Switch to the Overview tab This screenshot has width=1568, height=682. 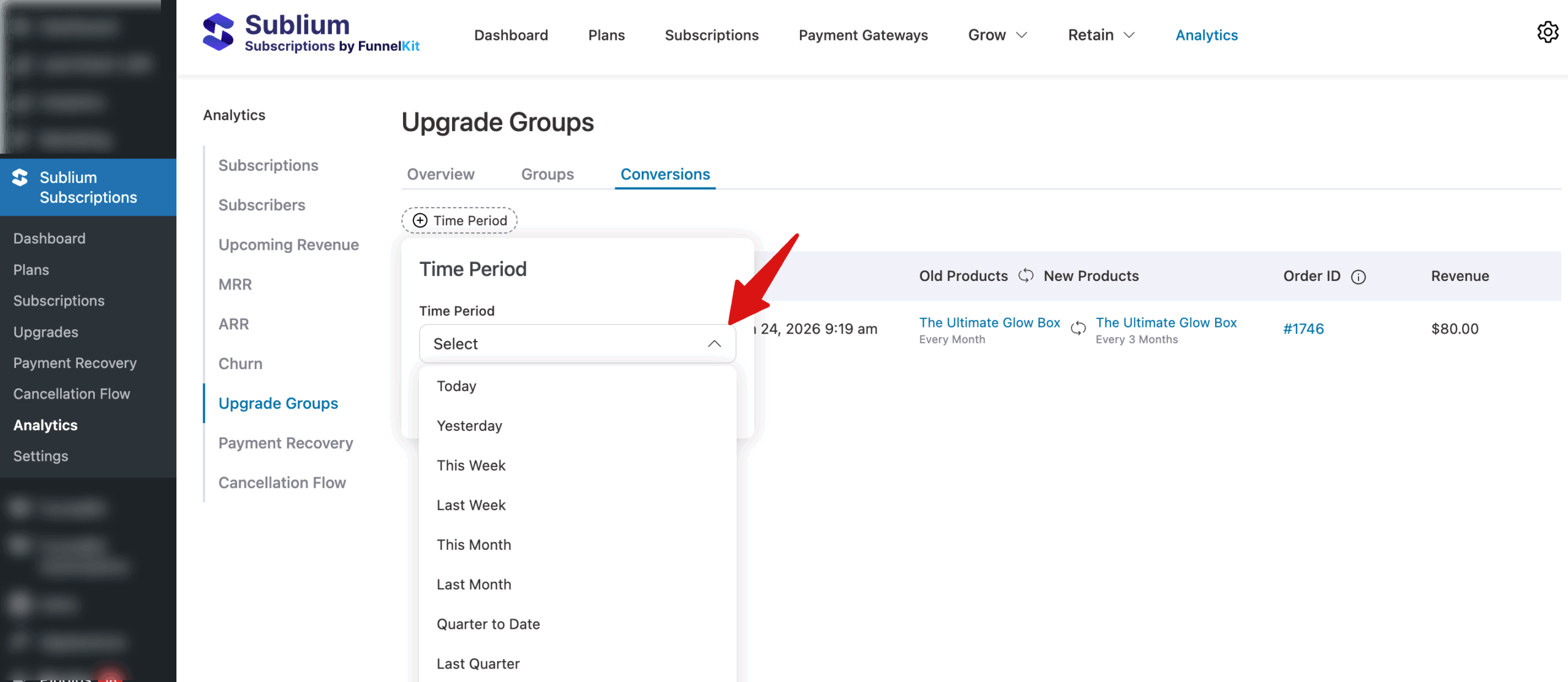click(x=440, y=174)
